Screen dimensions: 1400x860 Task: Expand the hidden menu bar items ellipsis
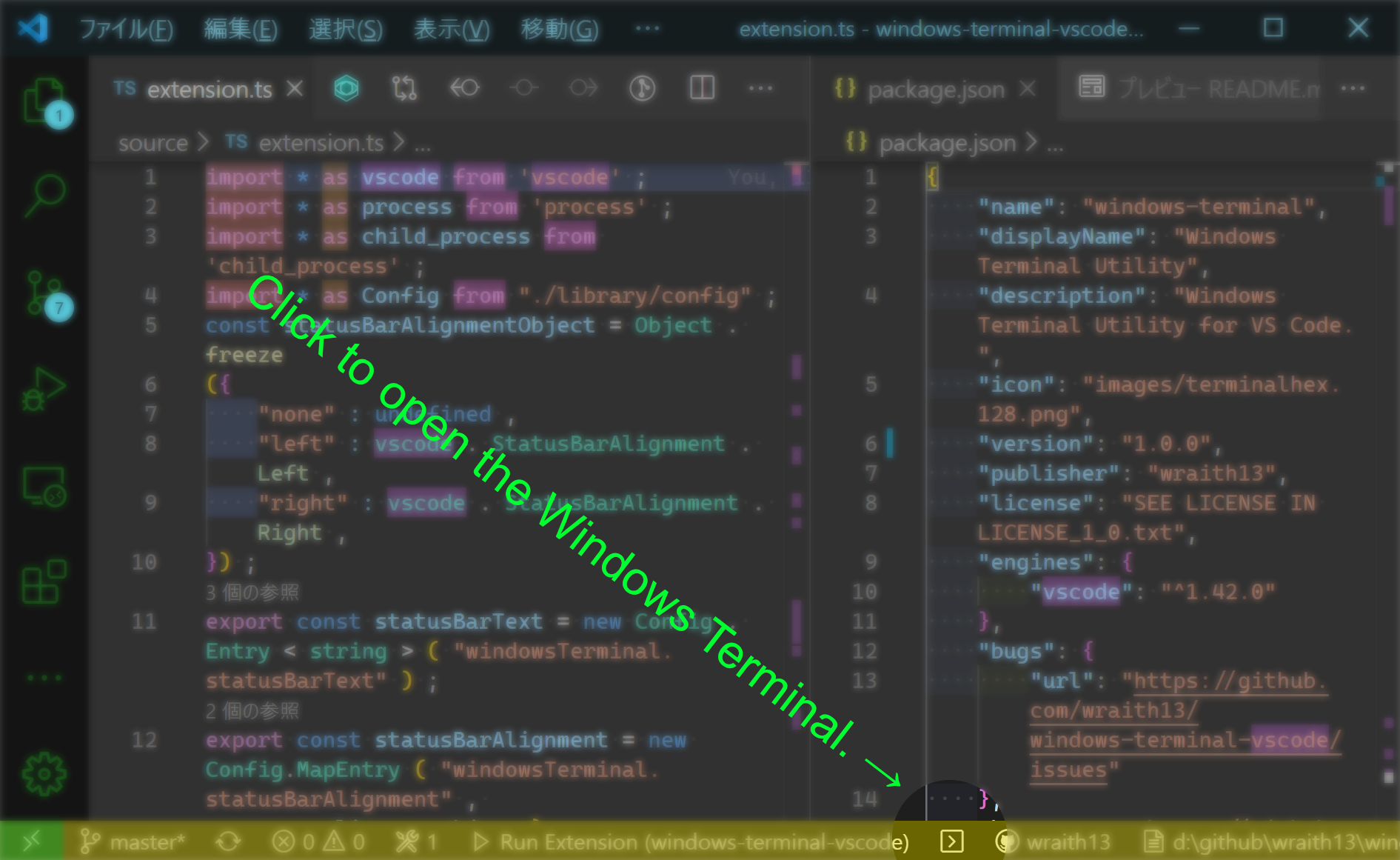coord(647,28)
